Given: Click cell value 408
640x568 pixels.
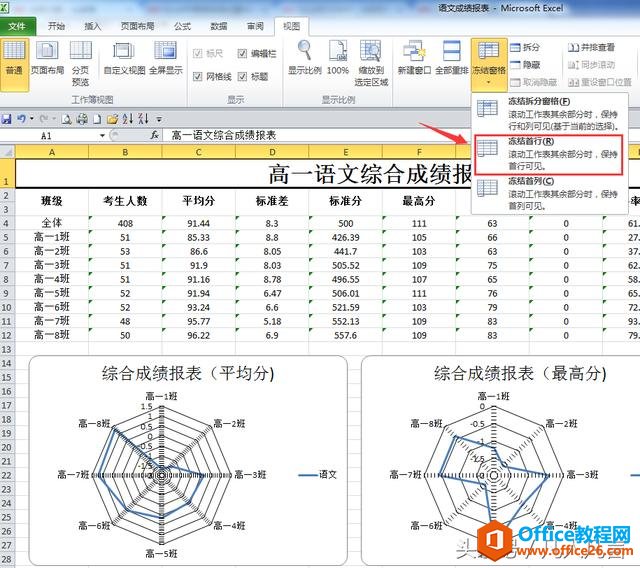Looking at the screenshot, I should tap(125, 224).
